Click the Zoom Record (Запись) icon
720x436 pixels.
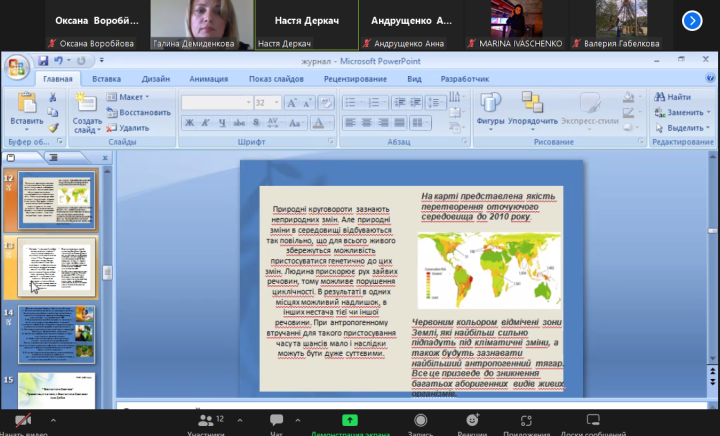(421, 421)
